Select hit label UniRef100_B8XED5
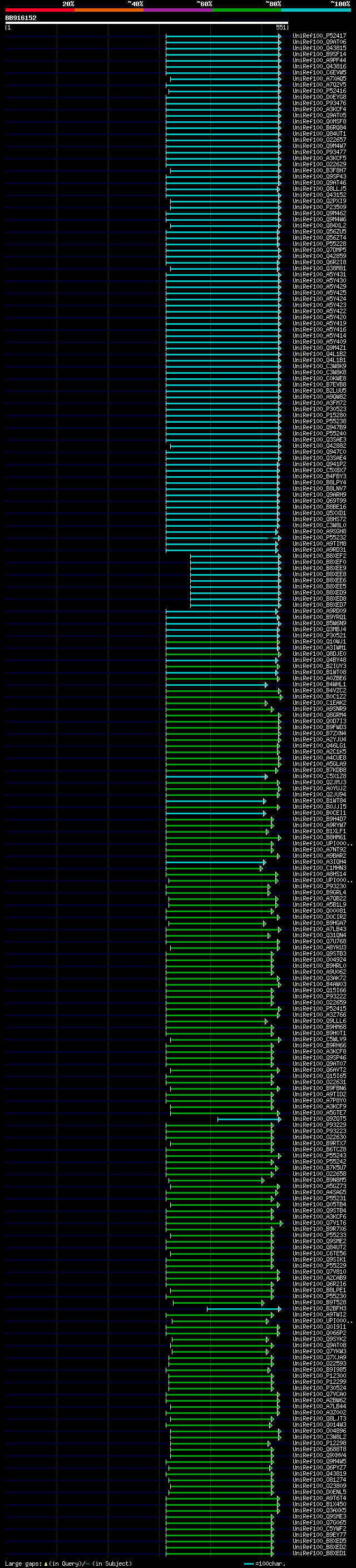The width and height of the screenshot is (356, 1568). (319, 1541)
